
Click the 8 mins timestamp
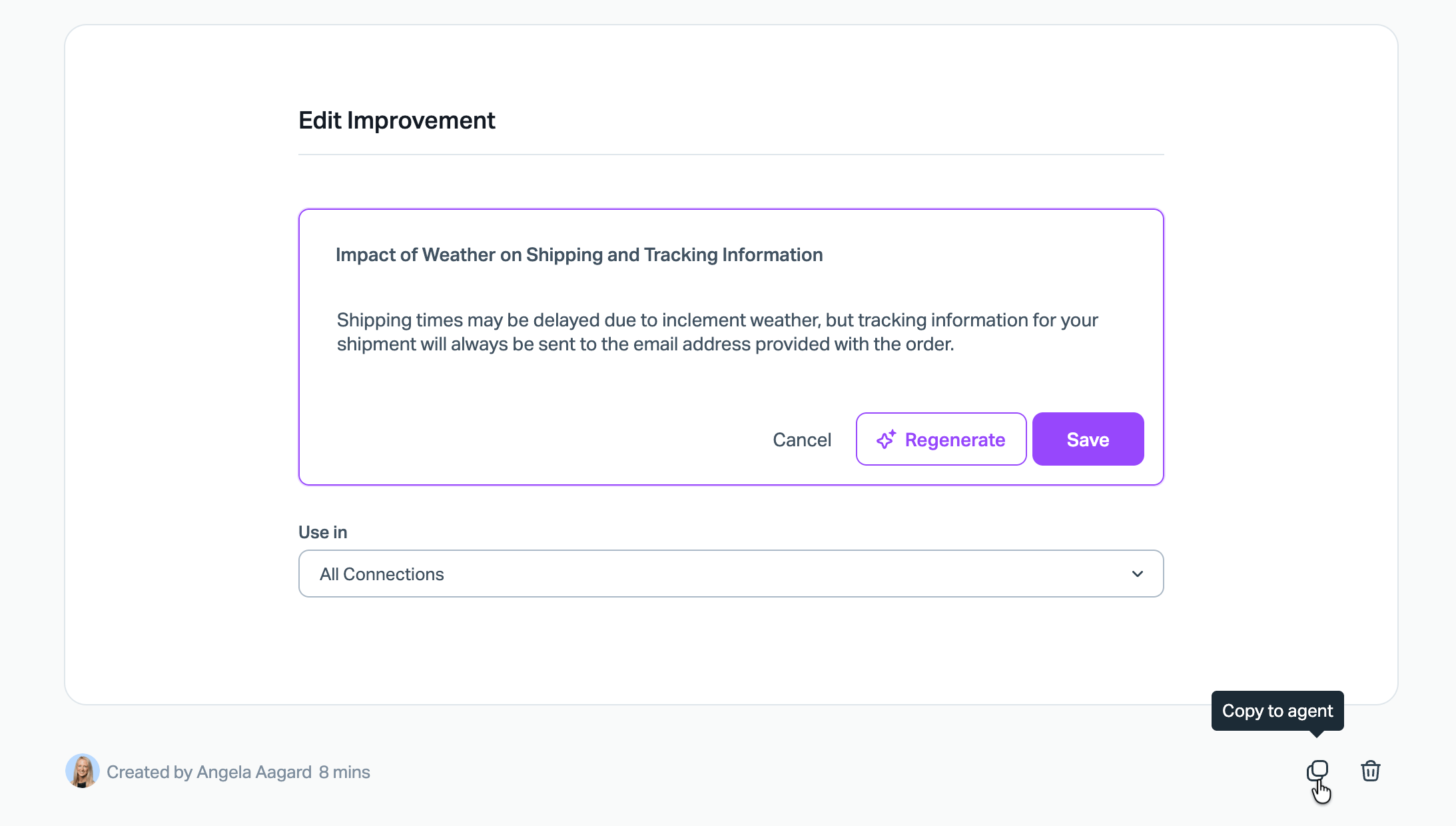click(344, 772)
